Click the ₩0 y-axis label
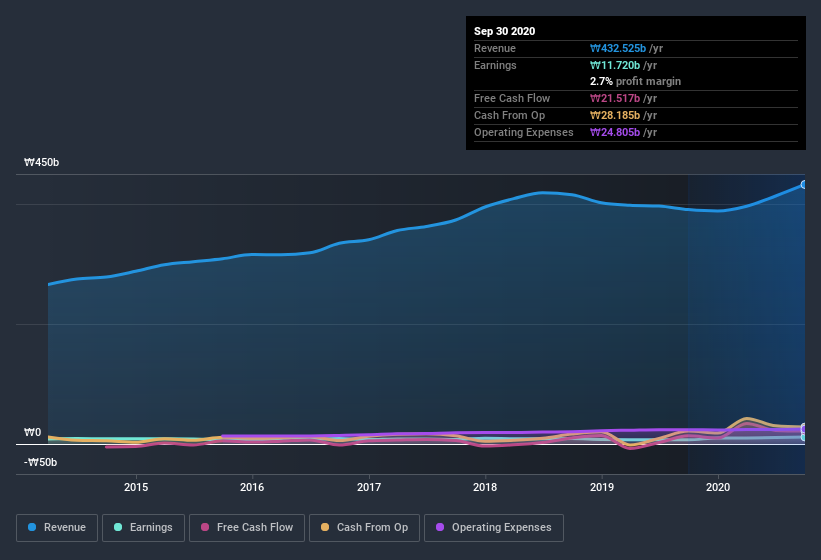Screen dimensions: 821x560 click(x=32, y=432)
